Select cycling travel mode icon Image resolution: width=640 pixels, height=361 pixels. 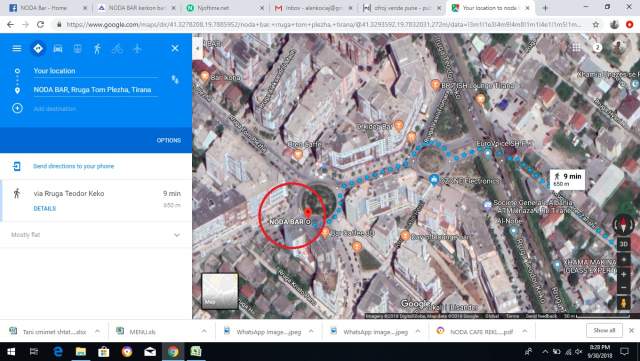117,49
